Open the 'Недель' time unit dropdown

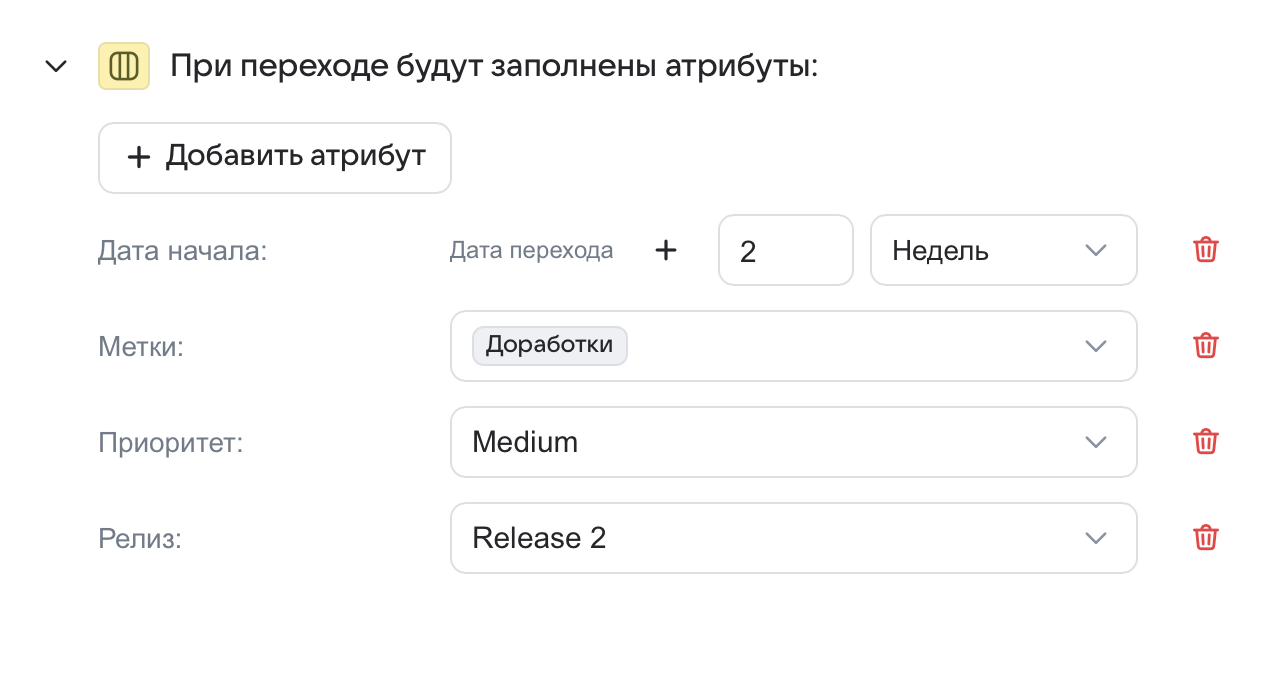pyautogui.click(x=1003, y=250)
